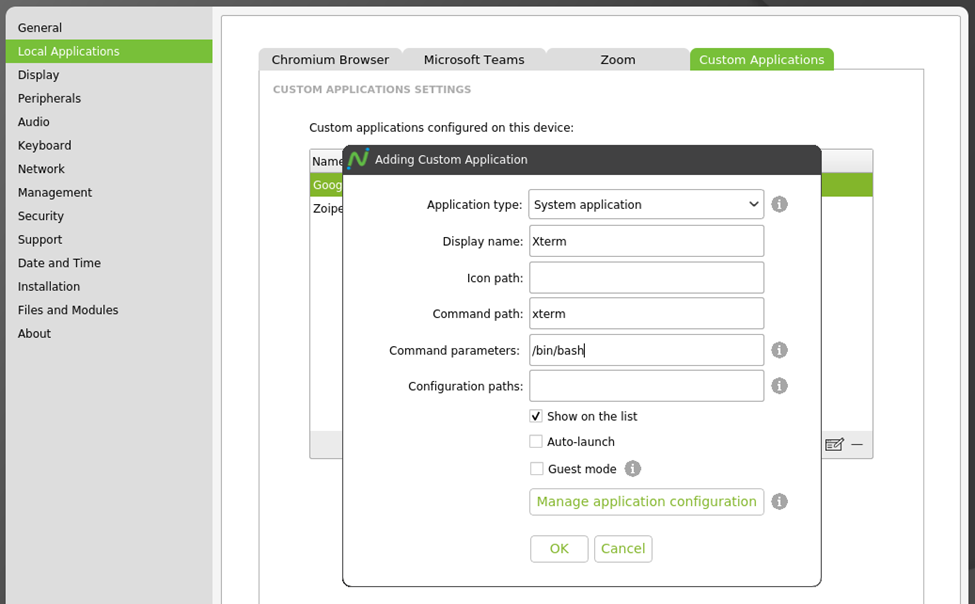
Task: Enable the Guest mode checkbox
Action: point(536,468)
